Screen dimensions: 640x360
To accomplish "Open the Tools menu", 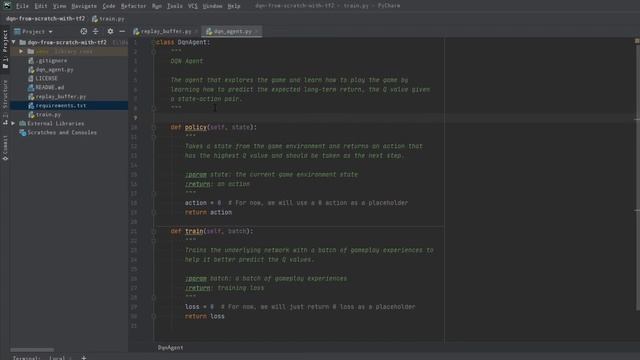I will click(175, 6).
